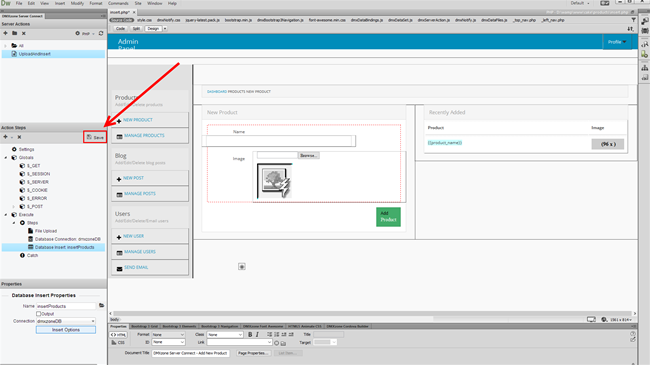This screenshot has width=650, height=365.
Task: Switch to Design view
Action: point(153,29)
